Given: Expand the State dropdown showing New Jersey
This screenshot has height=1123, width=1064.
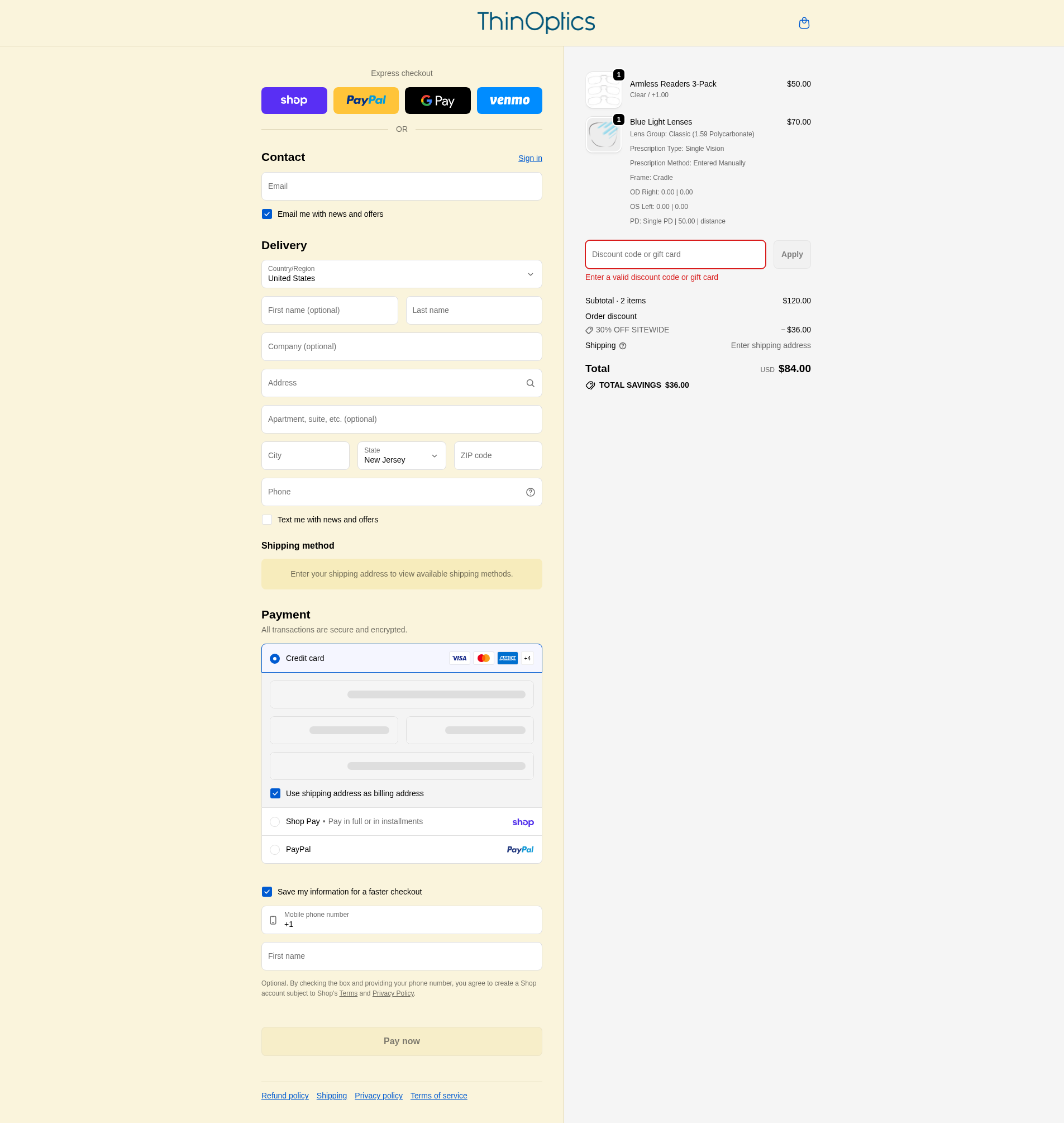Looking at the screenshot, I should coord(402,456).
